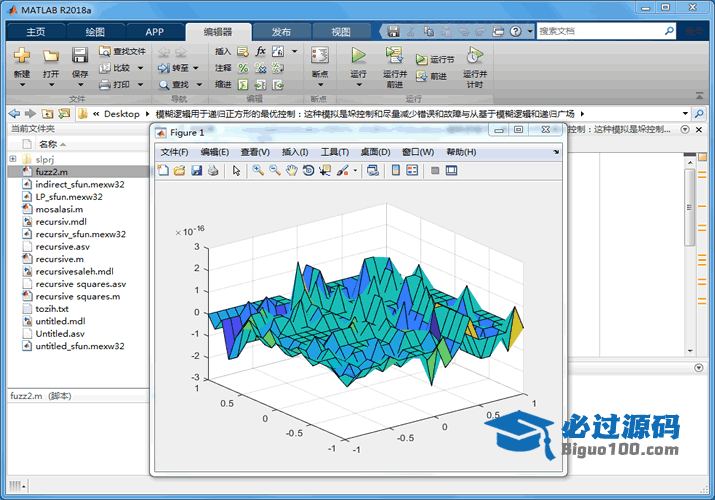Click the back arrow in address bar
This screenshot has height=500, width=715.
click(x=15, y=113)
